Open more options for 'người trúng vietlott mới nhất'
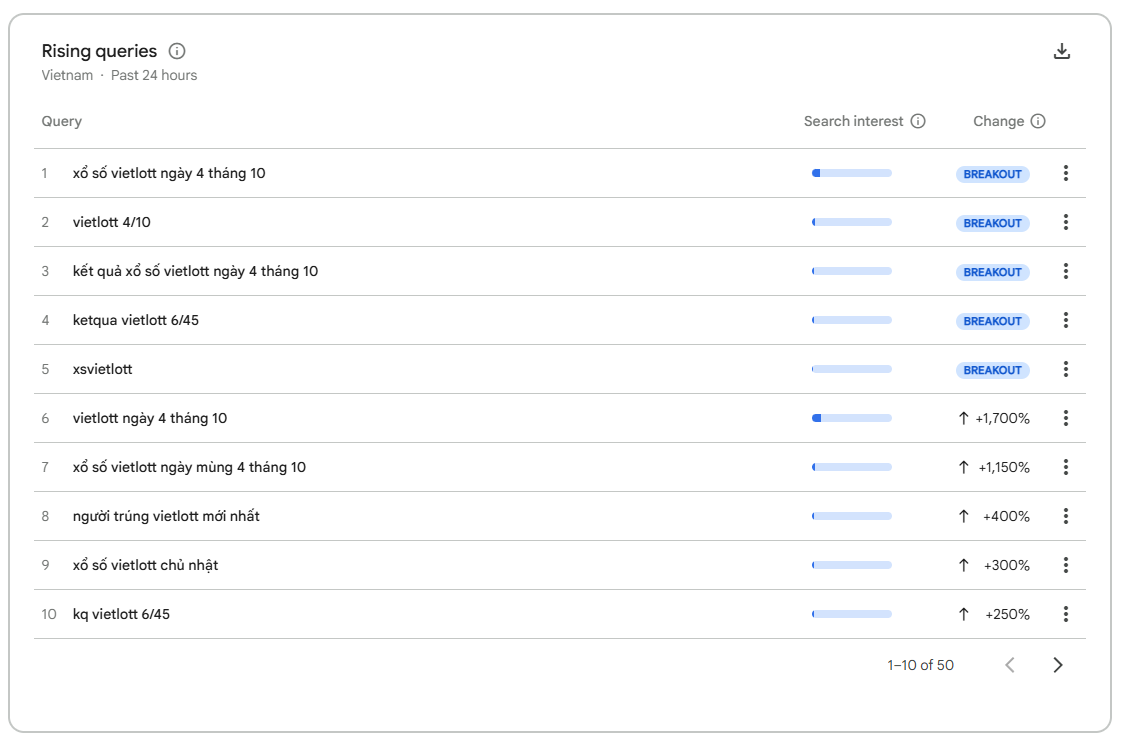Viewport: 1121px width, 738px height. [1065, 516]
